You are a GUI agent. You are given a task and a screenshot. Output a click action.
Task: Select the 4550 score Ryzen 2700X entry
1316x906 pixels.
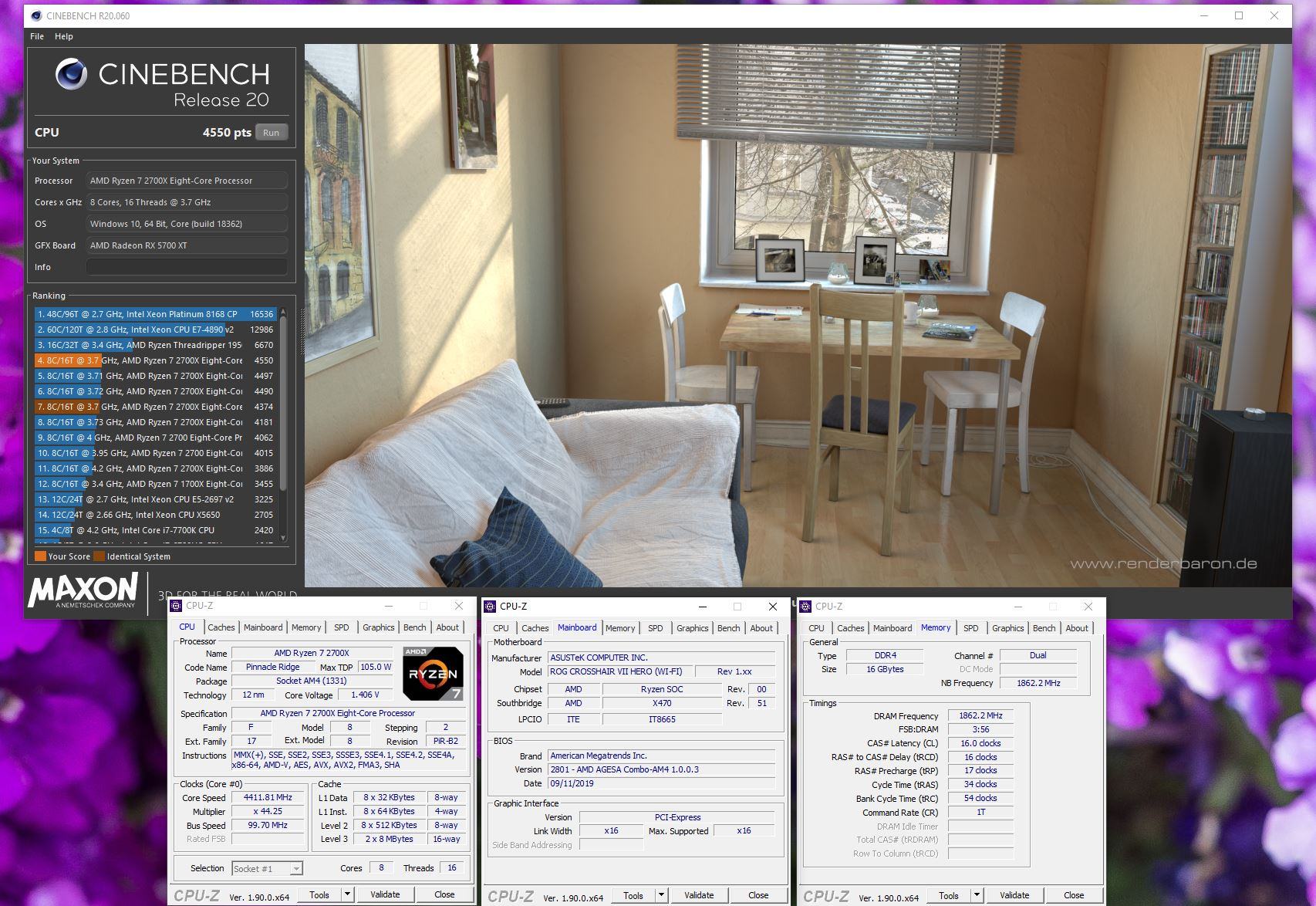coord(155,360)
